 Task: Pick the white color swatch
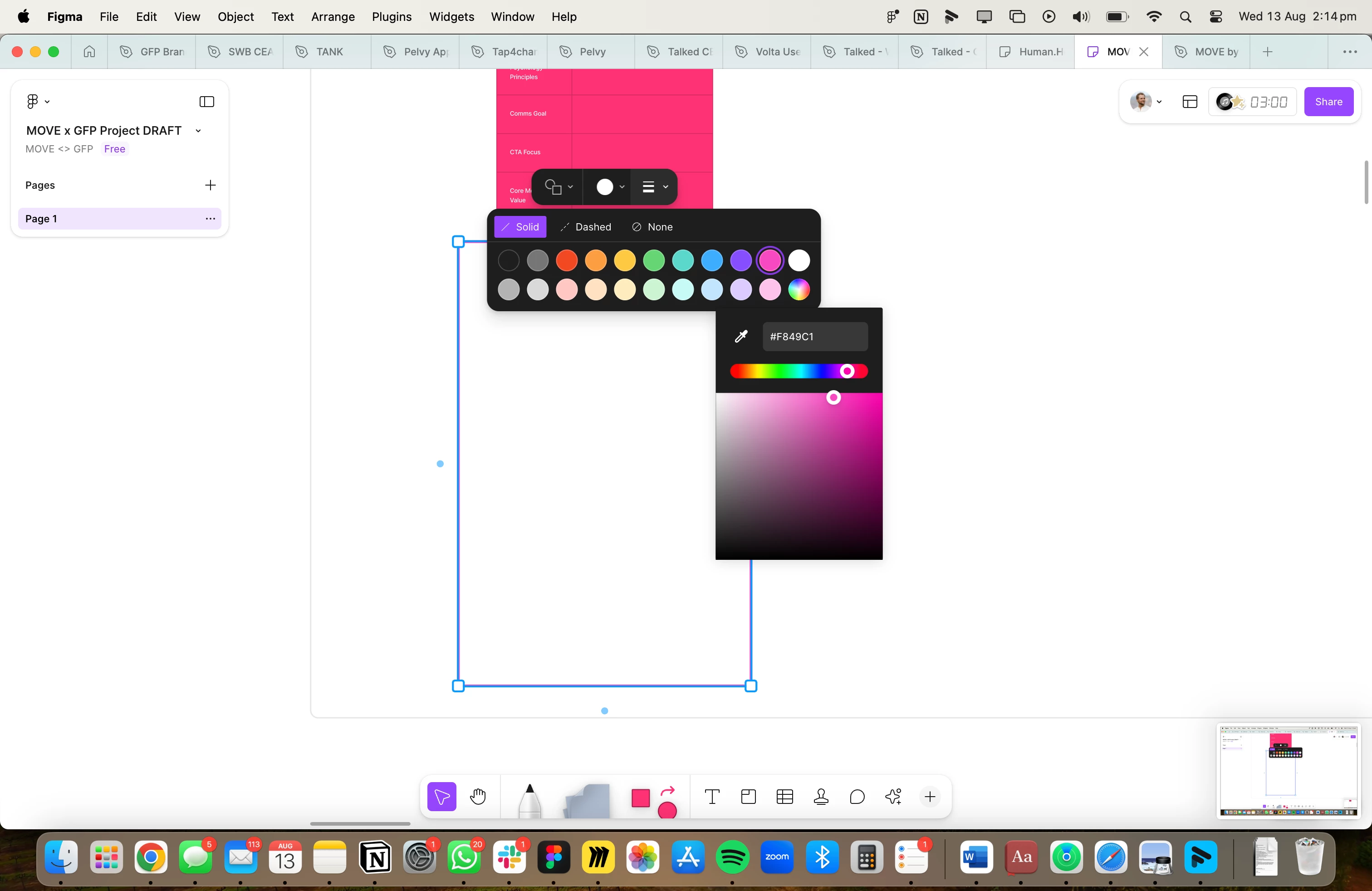[x=799, y=260]
